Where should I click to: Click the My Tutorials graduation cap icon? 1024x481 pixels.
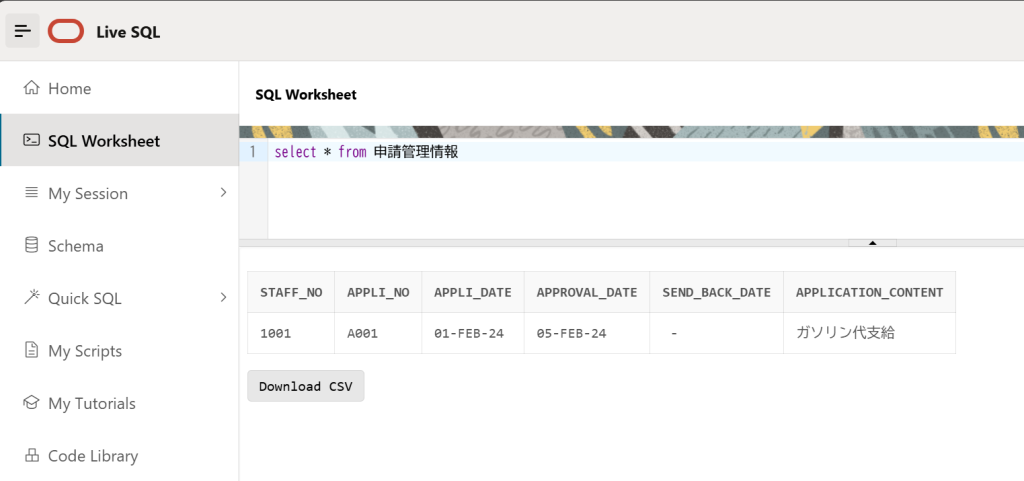(x=31, y=403)
